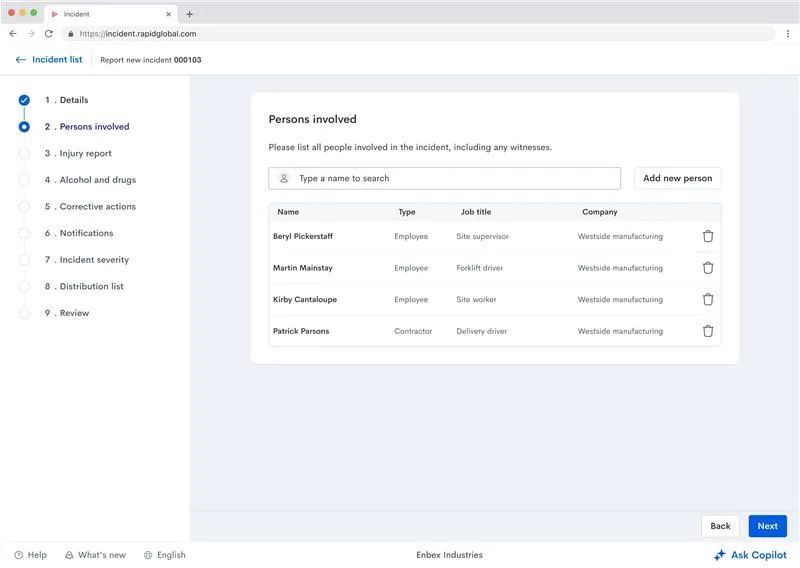The height and width of the screenshot is (568, 800).
Task: Go back in browser history
Action: (13, 34)
